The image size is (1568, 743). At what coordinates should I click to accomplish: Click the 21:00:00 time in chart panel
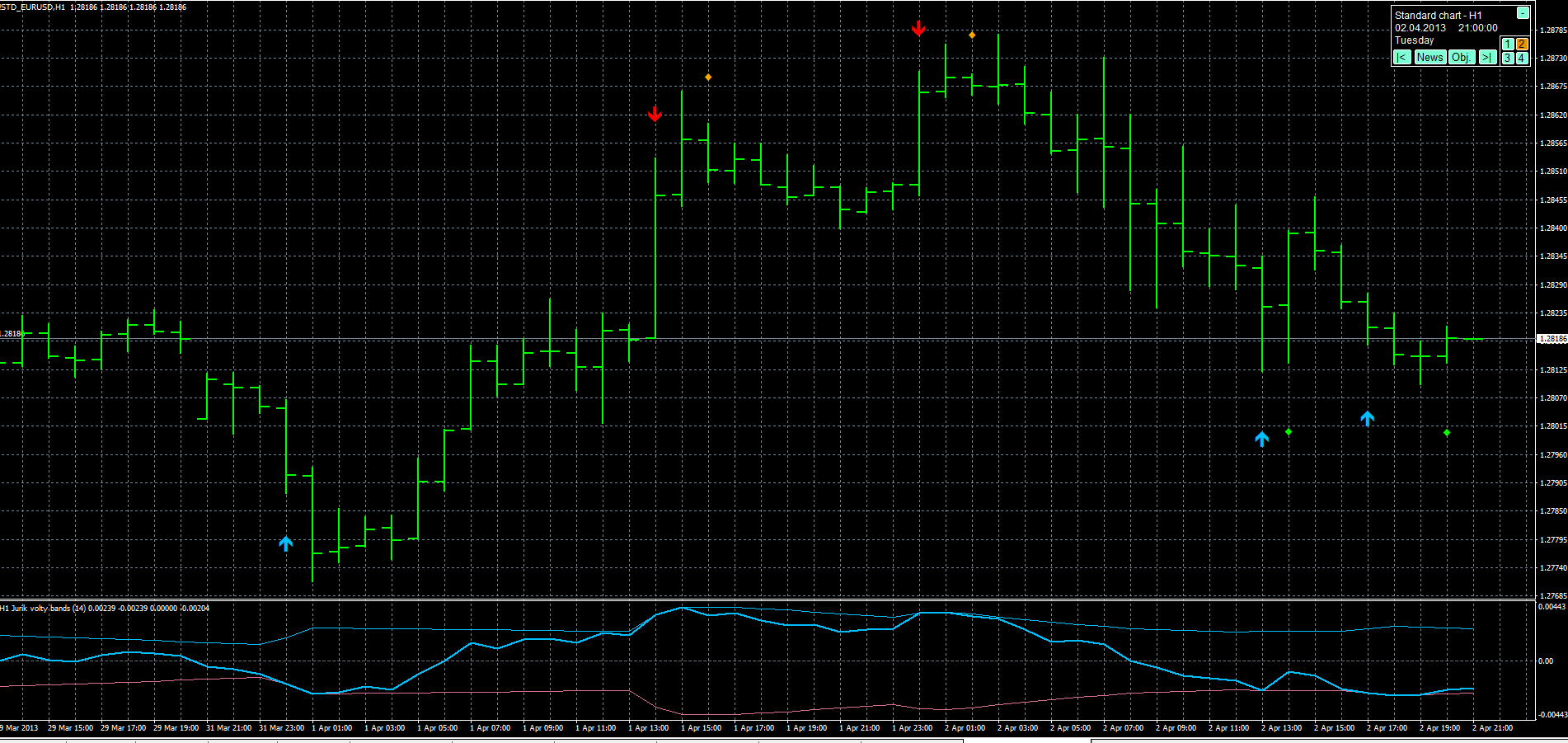pyautogui.click(x=1478, y=28)
